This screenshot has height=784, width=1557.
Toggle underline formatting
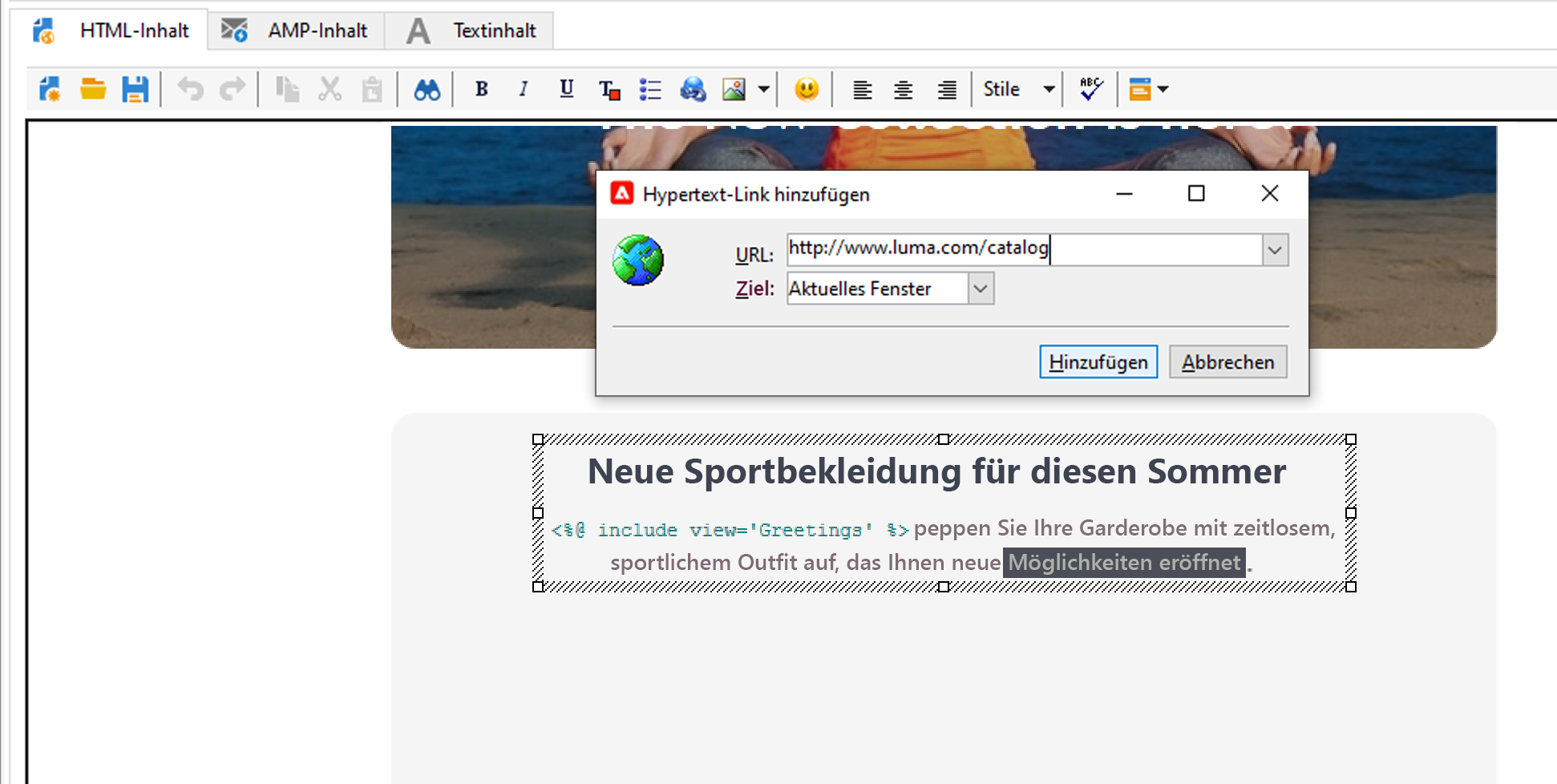pyautogui.click(x=567, y=89)
